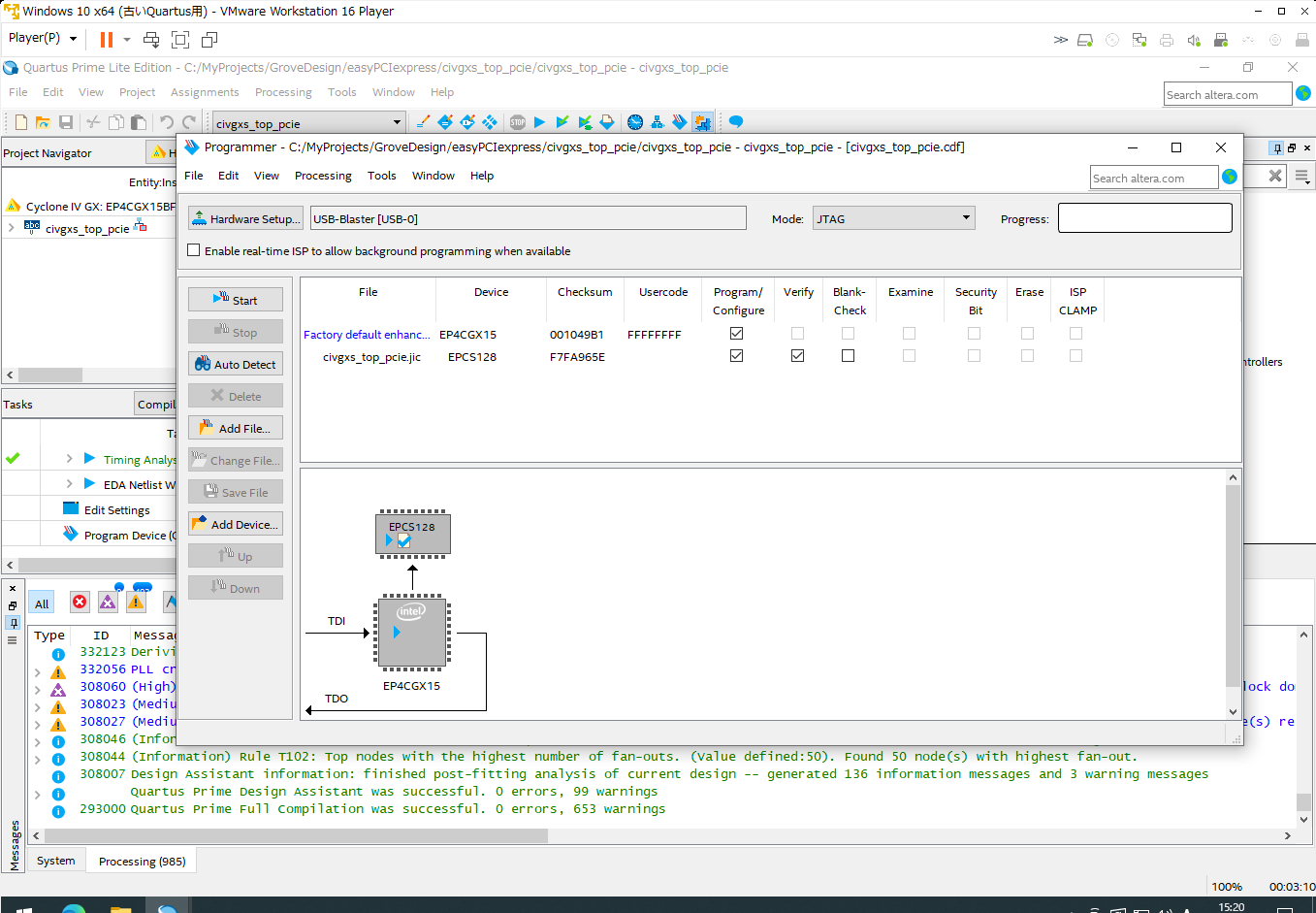Switch to the System messages tab
The image size is (1316, 913).
click(56, 861)
